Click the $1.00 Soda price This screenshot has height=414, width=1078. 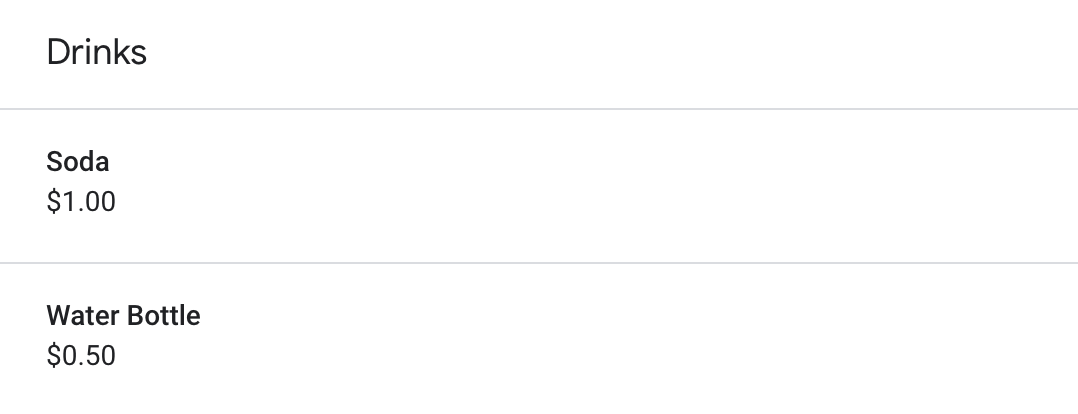click(x=81, y=202)
